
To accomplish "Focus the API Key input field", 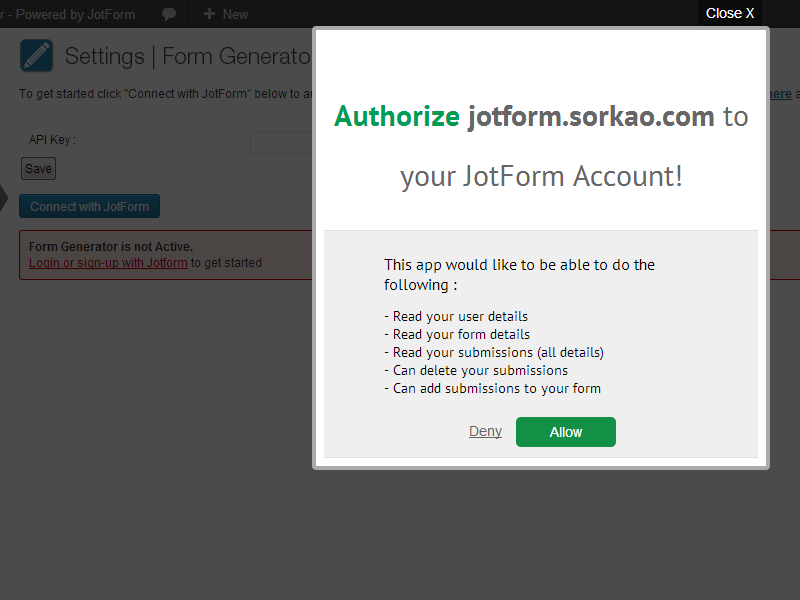I will click(282, 142).
